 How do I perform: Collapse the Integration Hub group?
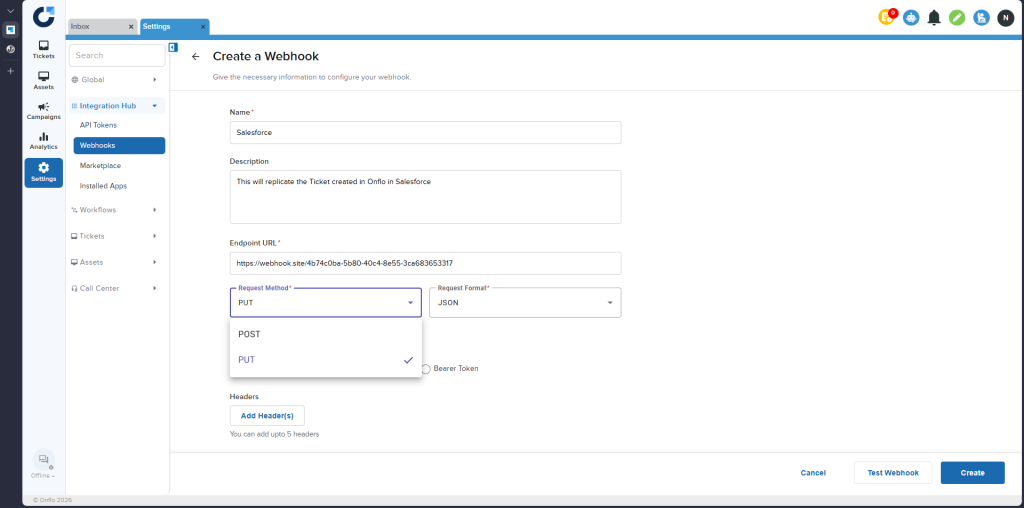(117, 106)
